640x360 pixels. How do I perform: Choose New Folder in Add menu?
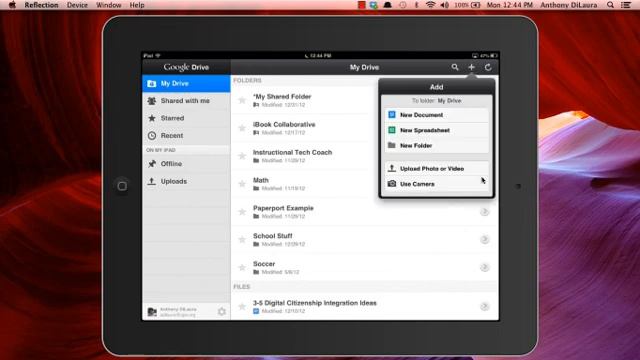coord(436,145)
